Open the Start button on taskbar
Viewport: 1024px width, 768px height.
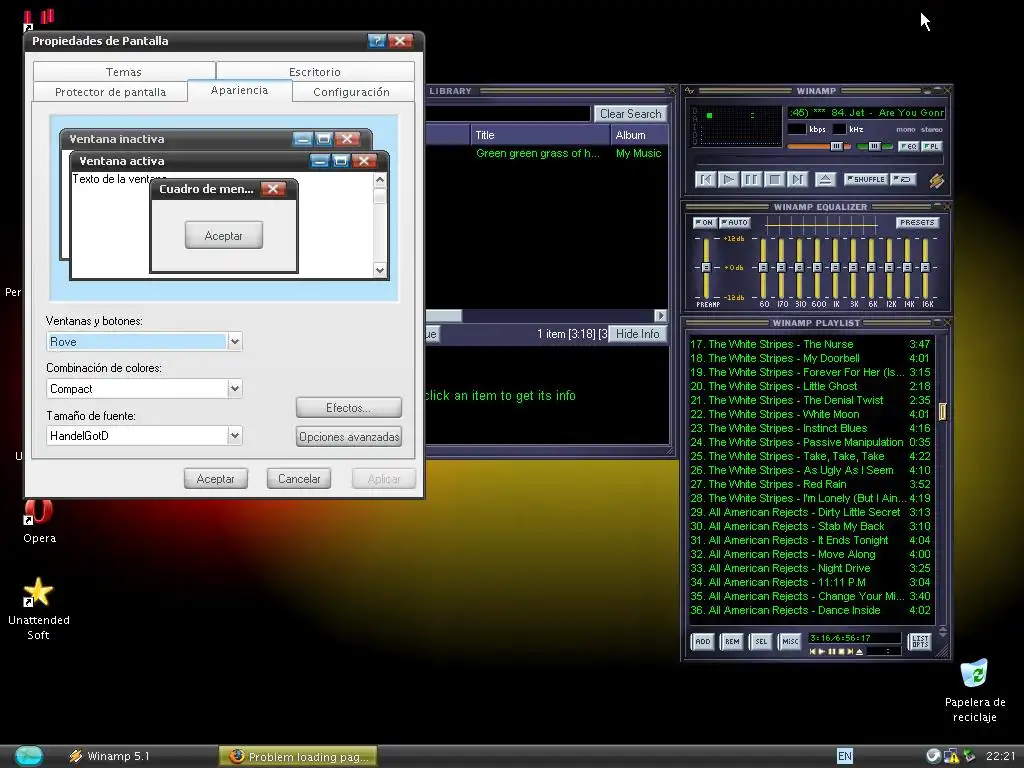pos(28,756)
